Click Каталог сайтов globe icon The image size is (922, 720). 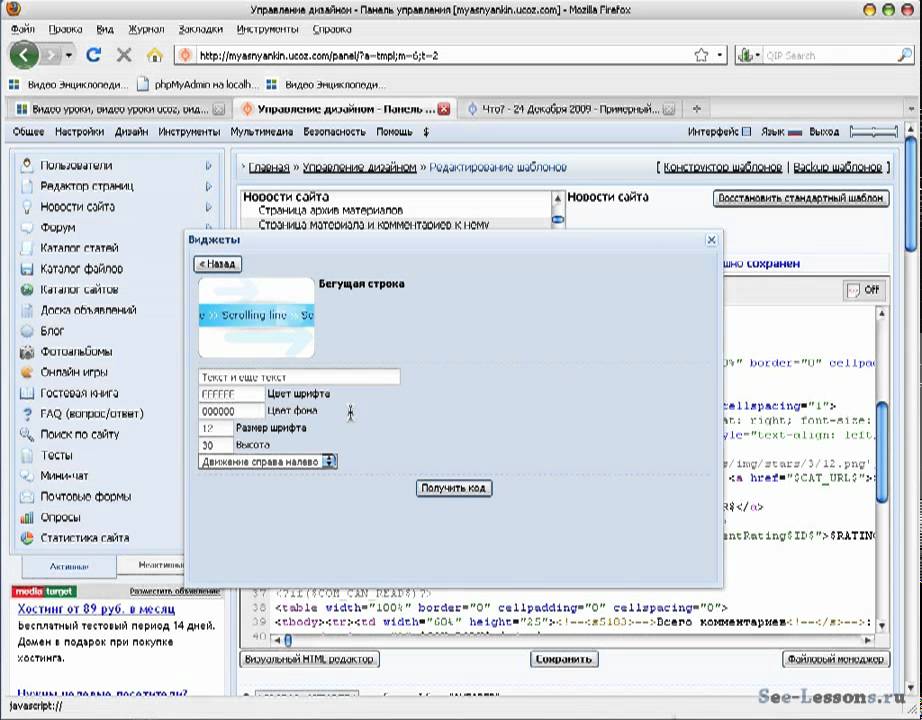click(x=26, y=289)
